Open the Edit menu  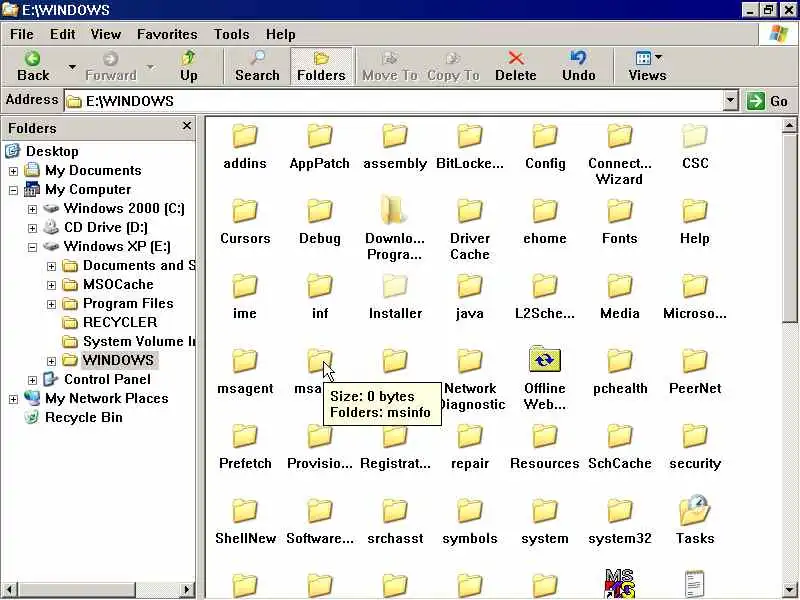62,34
